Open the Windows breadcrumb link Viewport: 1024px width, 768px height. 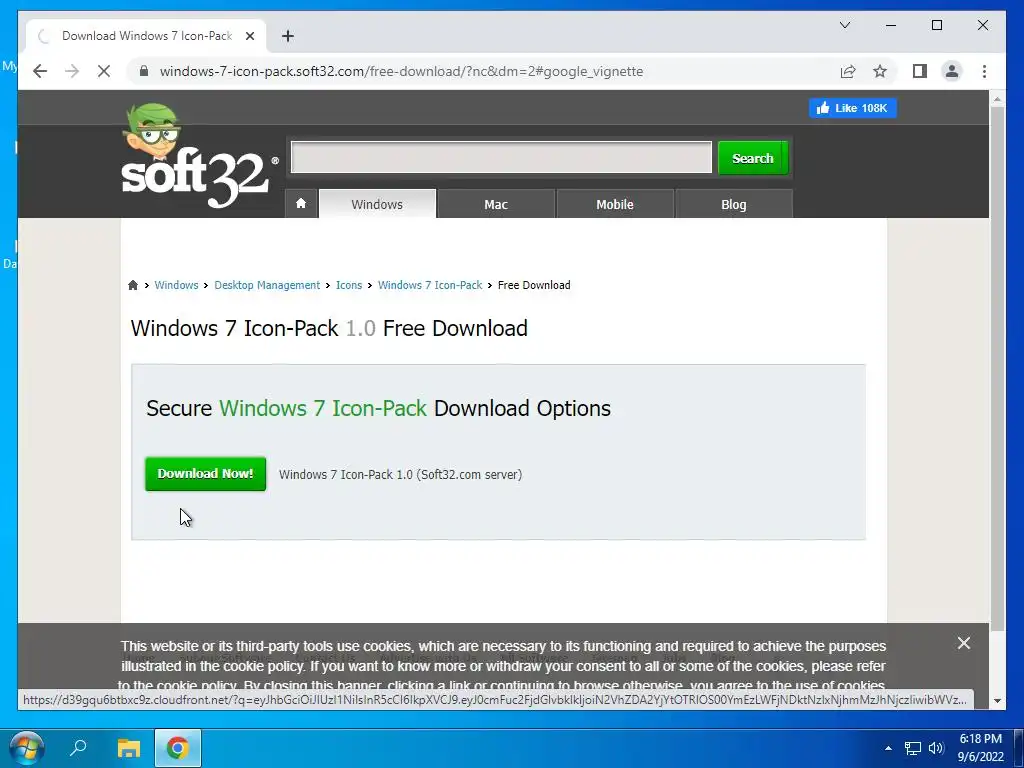pos(176,285)
